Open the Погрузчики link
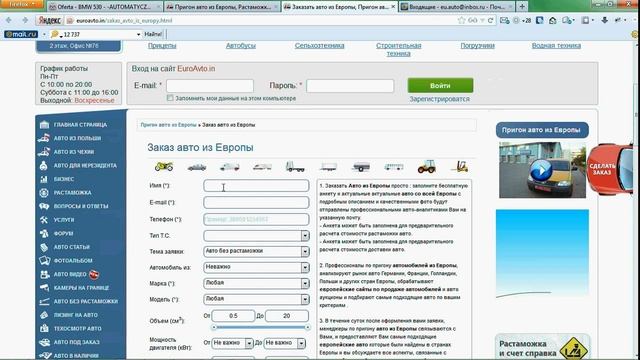 [x=478, y=46]
